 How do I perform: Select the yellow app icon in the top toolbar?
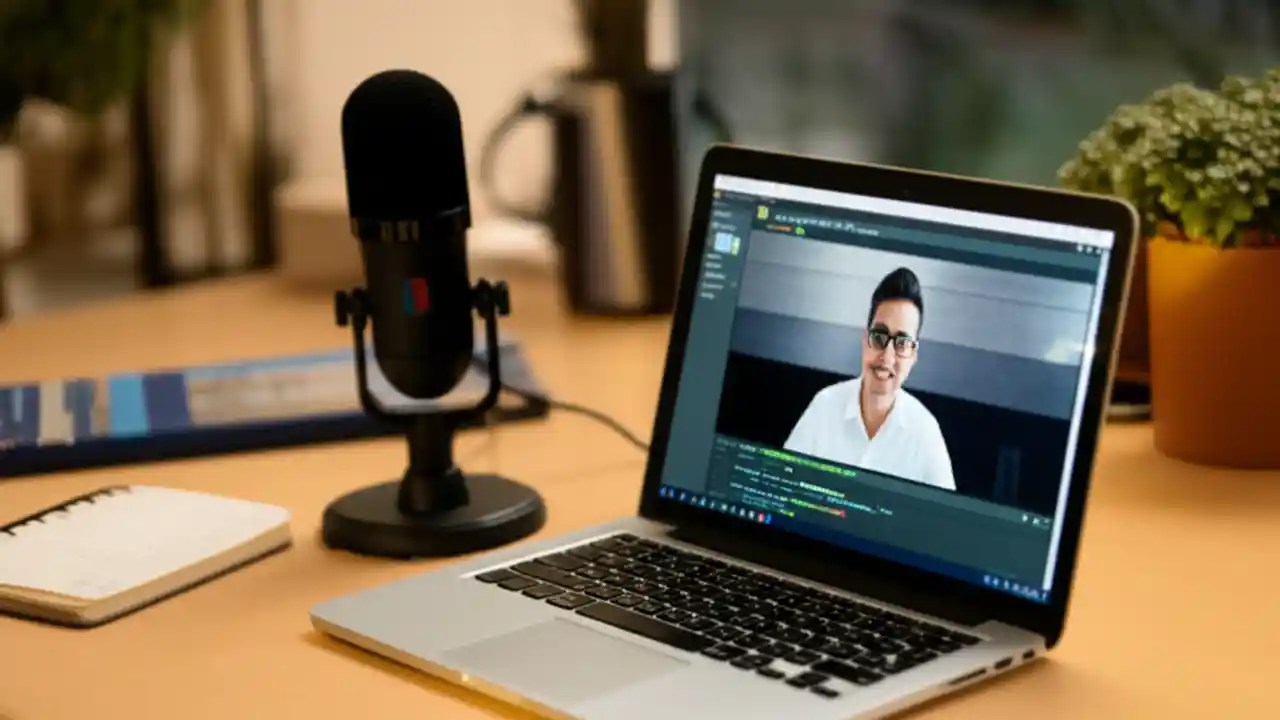click(x=761, y=210)
